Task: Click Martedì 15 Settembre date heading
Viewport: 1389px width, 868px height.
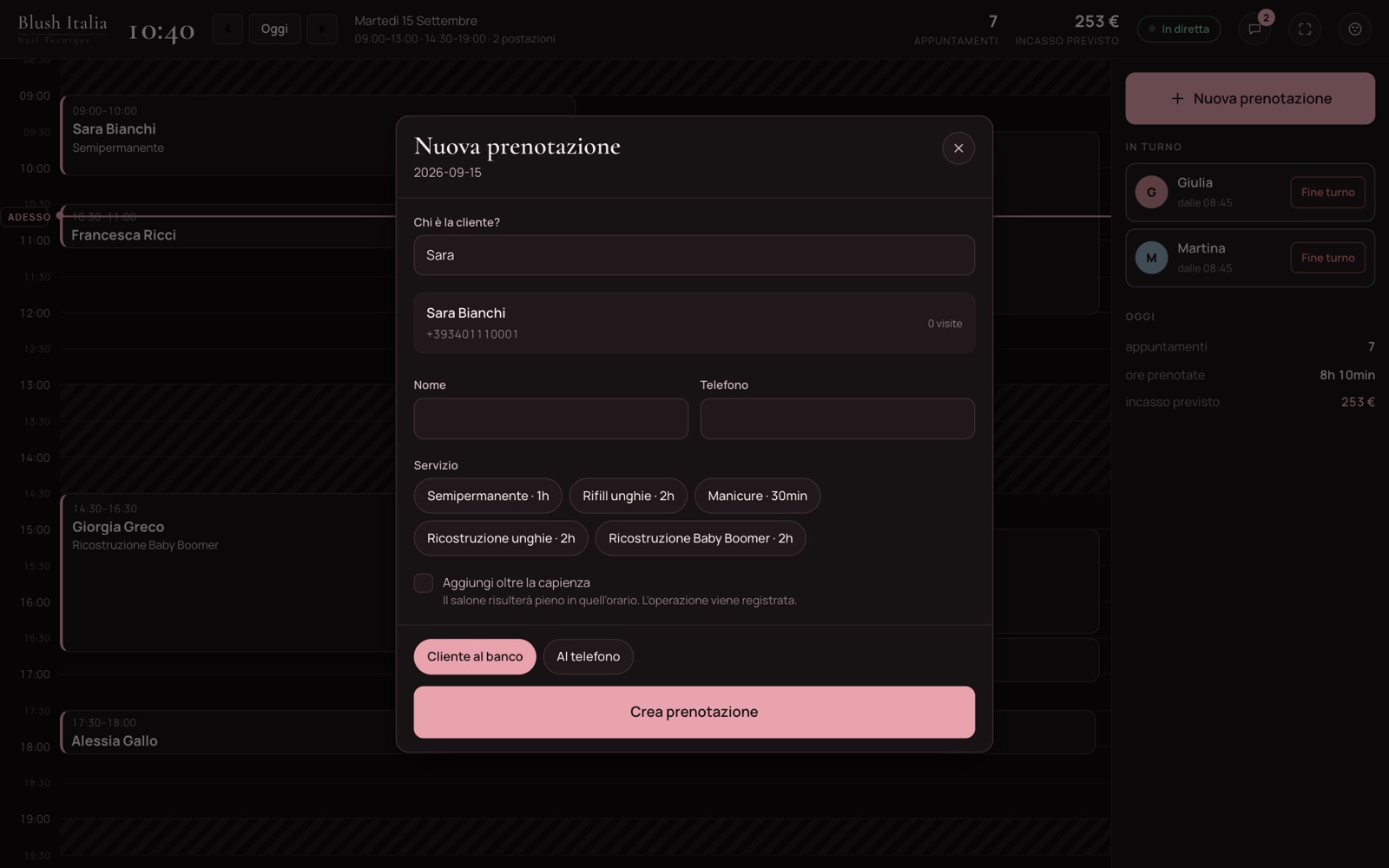Action: [416, 21]
